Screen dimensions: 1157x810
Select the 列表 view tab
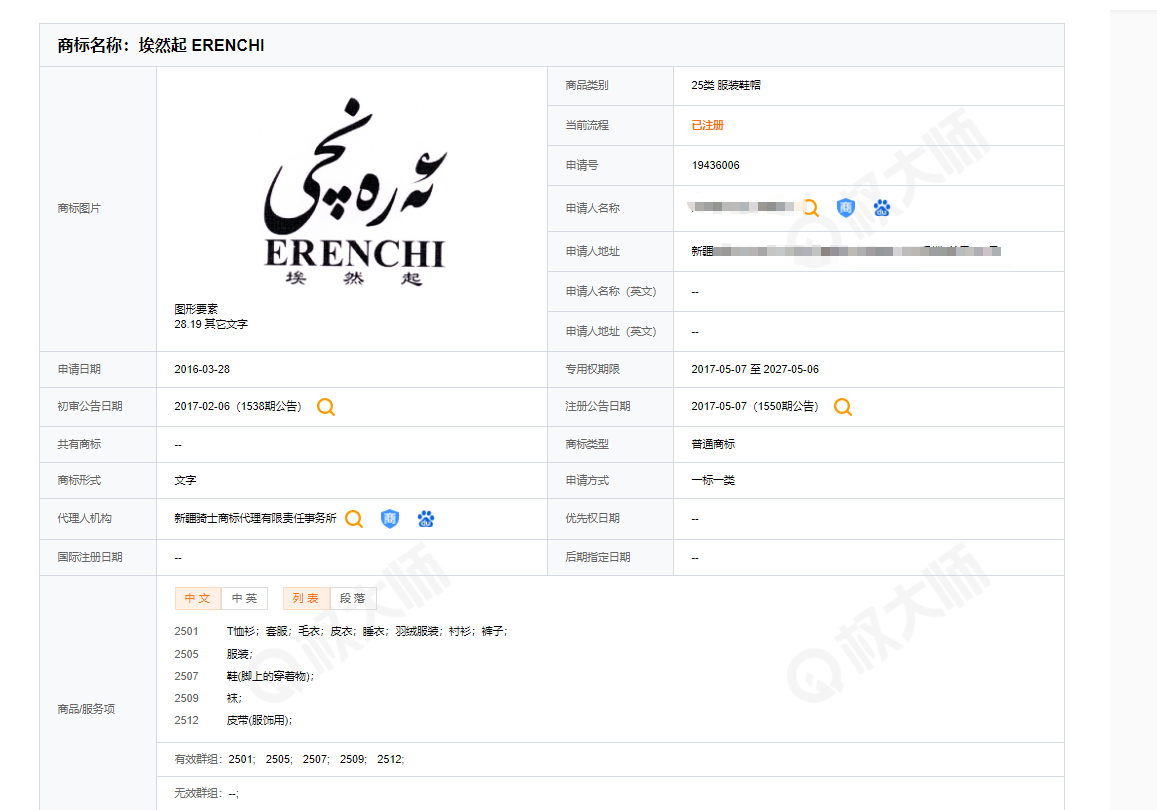click(305, 598)
